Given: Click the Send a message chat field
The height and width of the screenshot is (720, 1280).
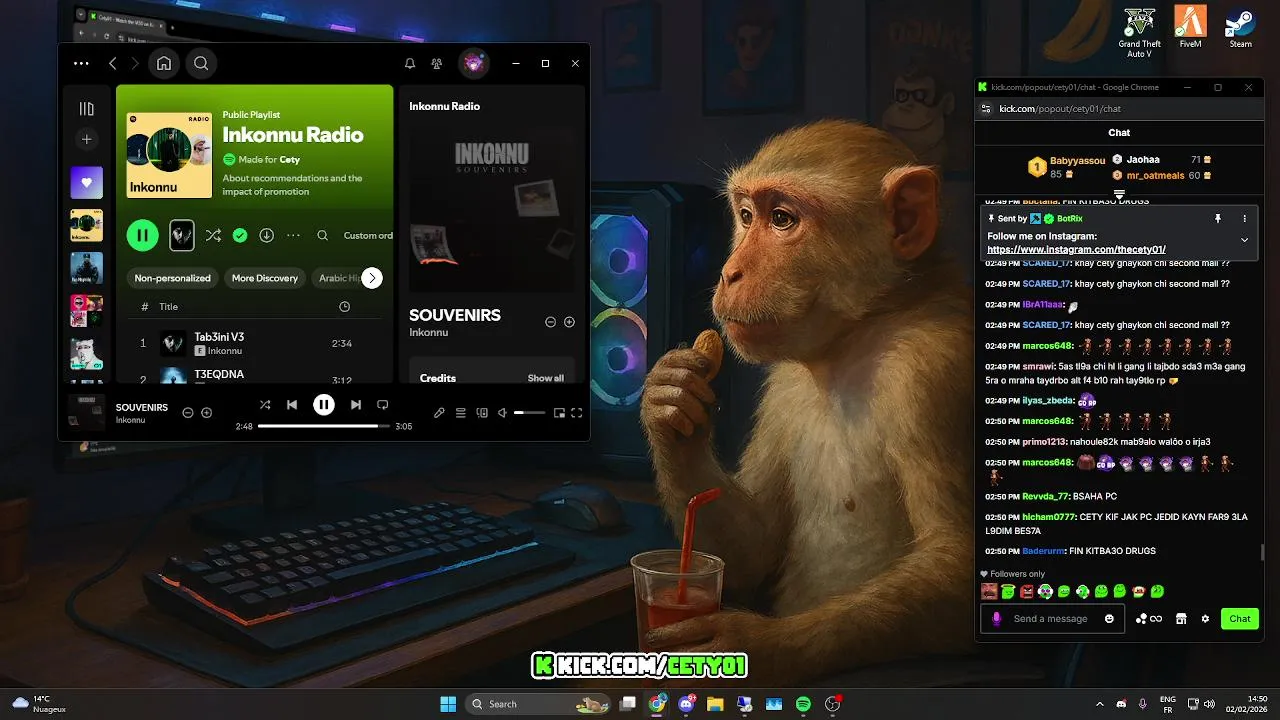Looking at the screenshot, I should pos(1053,618).
